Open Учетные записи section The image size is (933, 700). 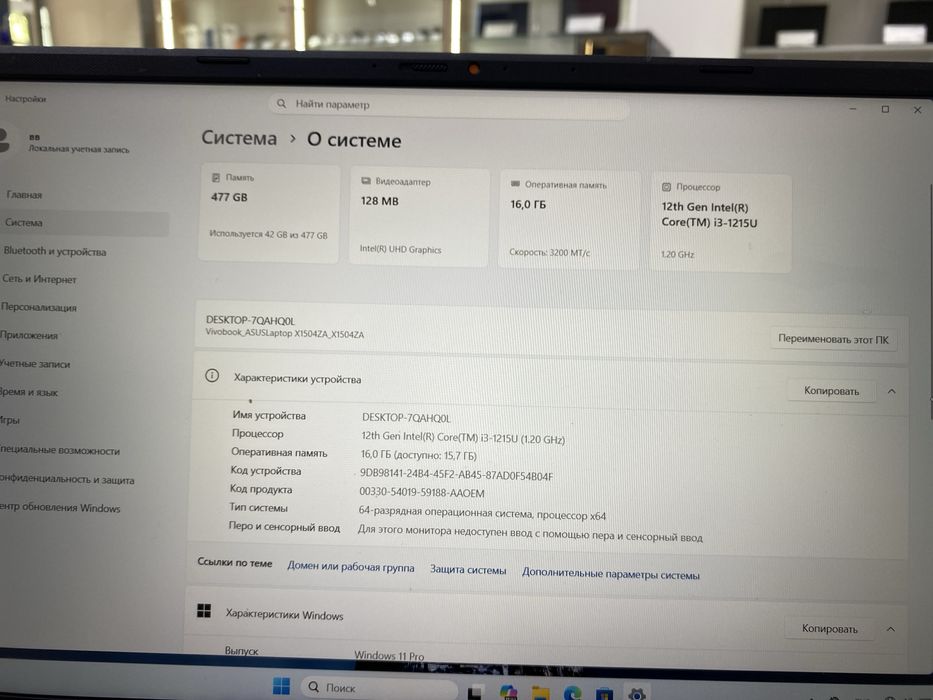pos(35,364)
